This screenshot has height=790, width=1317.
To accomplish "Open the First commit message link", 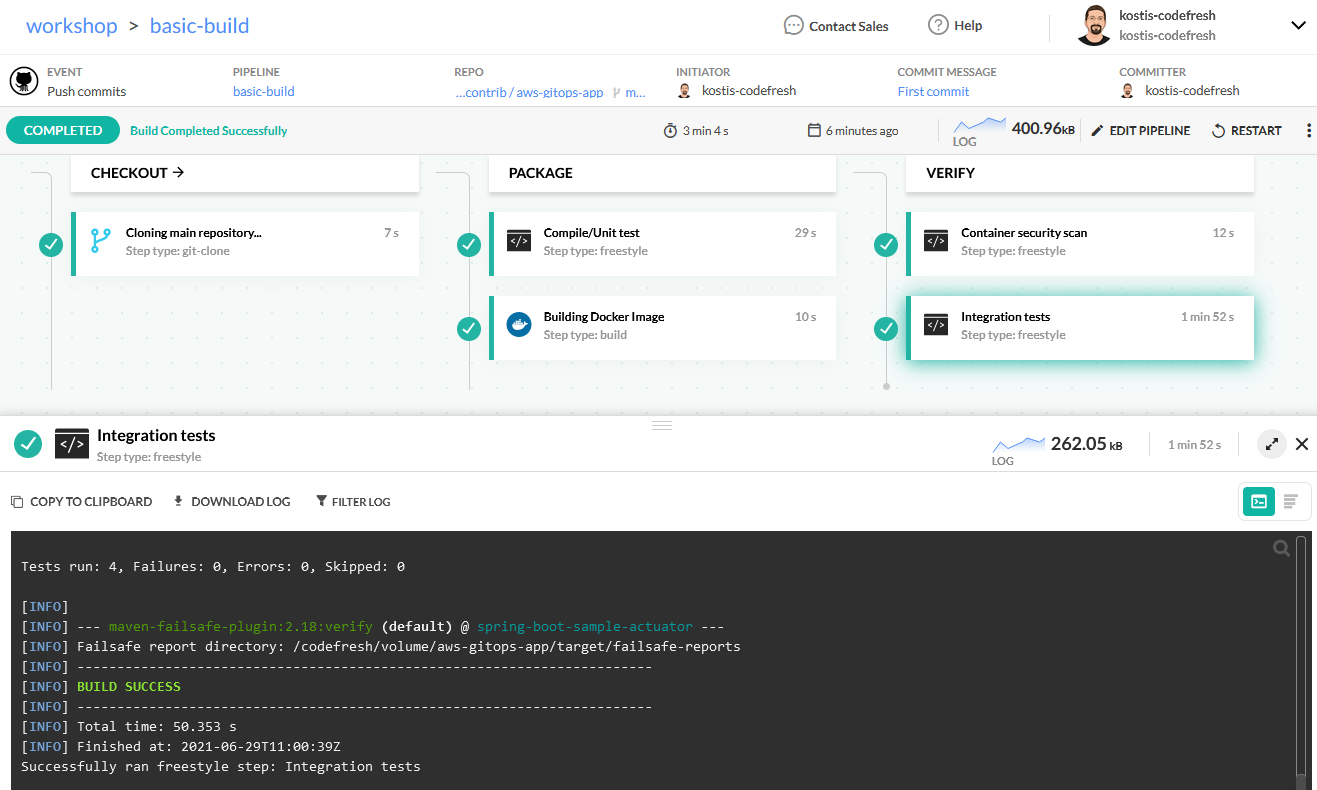I will [x=933, y=91].
